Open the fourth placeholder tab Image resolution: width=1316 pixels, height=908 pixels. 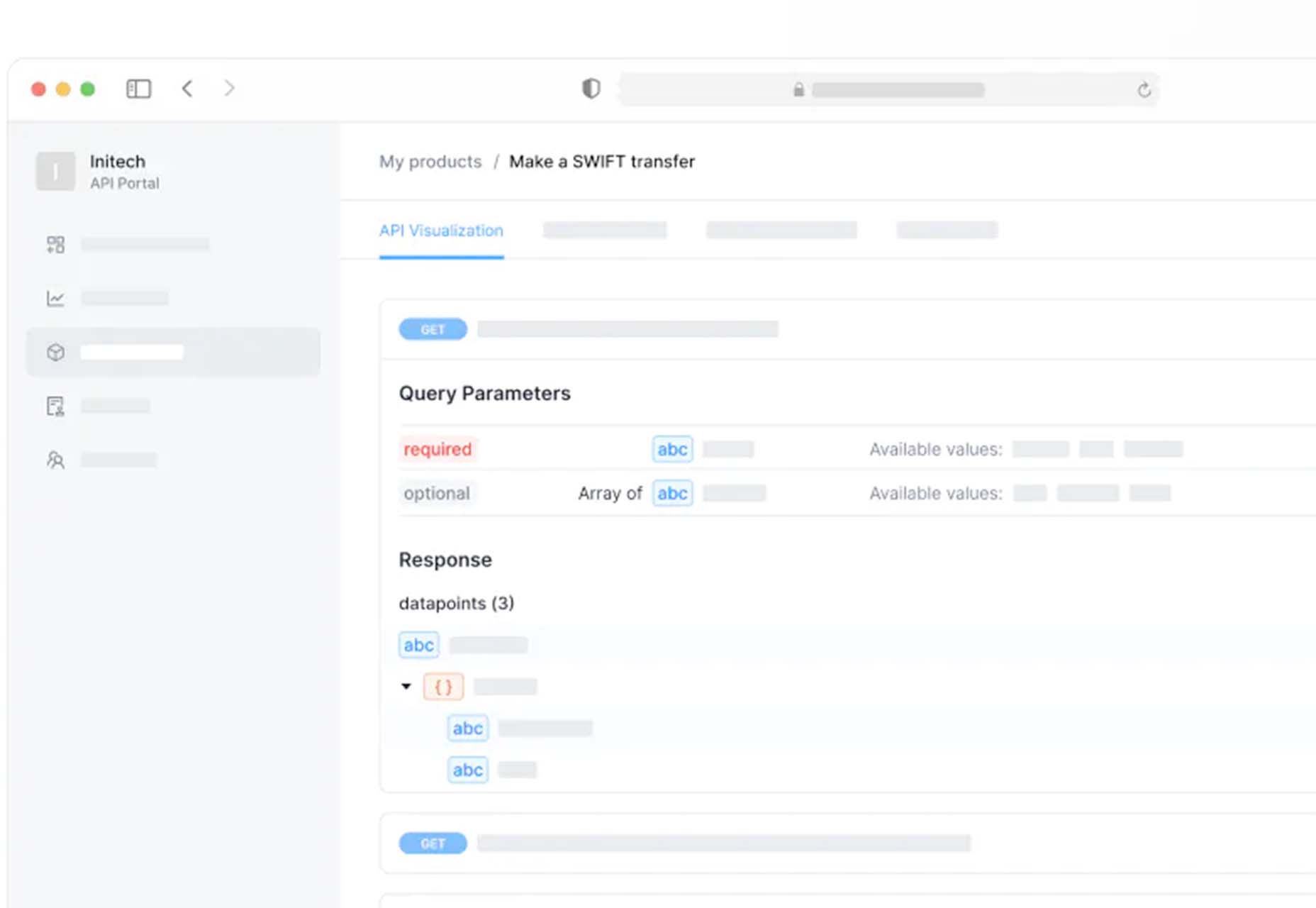947,230
